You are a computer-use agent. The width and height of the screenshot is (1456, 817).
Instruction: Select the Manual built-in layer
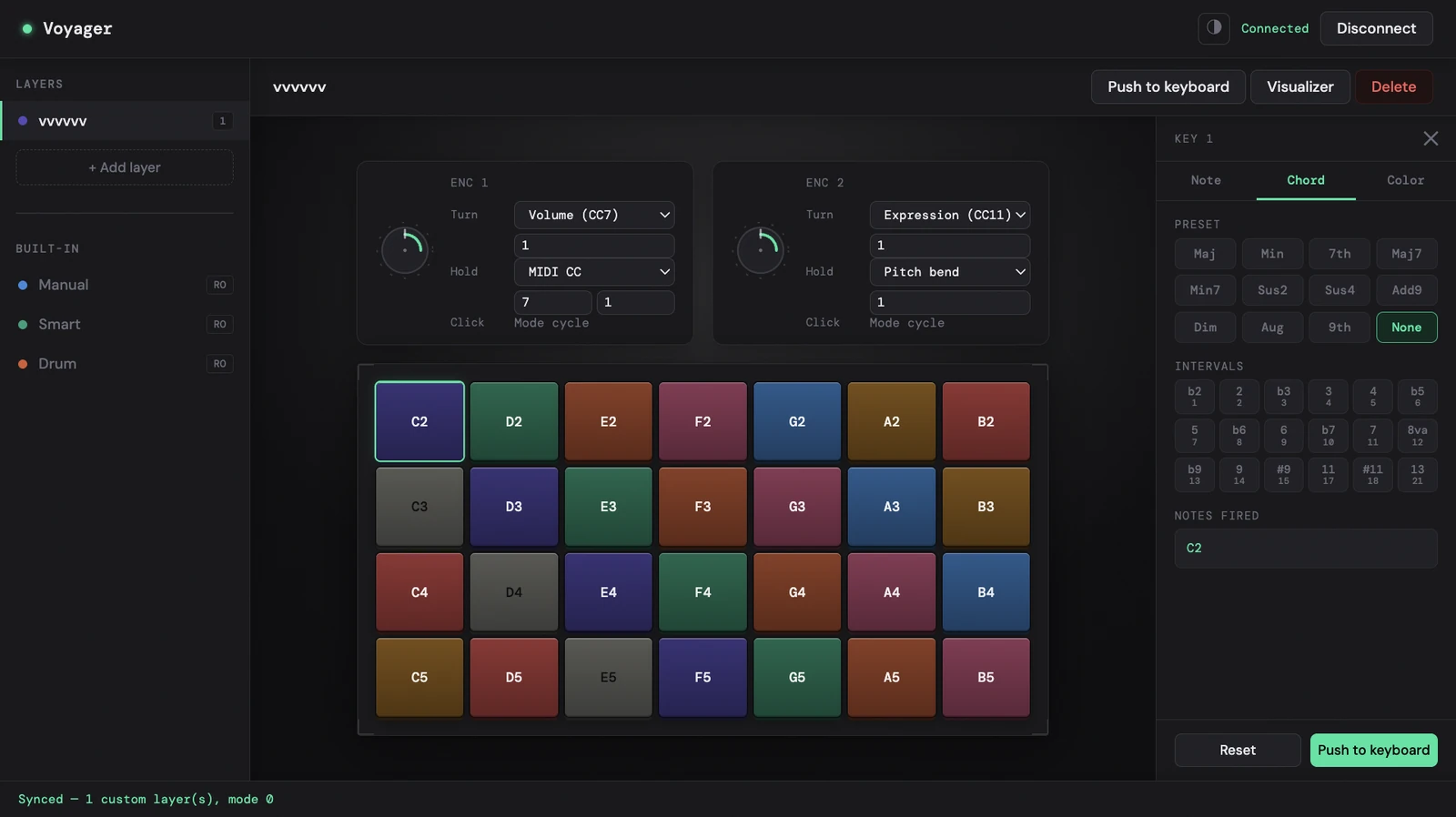click(x=125, y=285)
